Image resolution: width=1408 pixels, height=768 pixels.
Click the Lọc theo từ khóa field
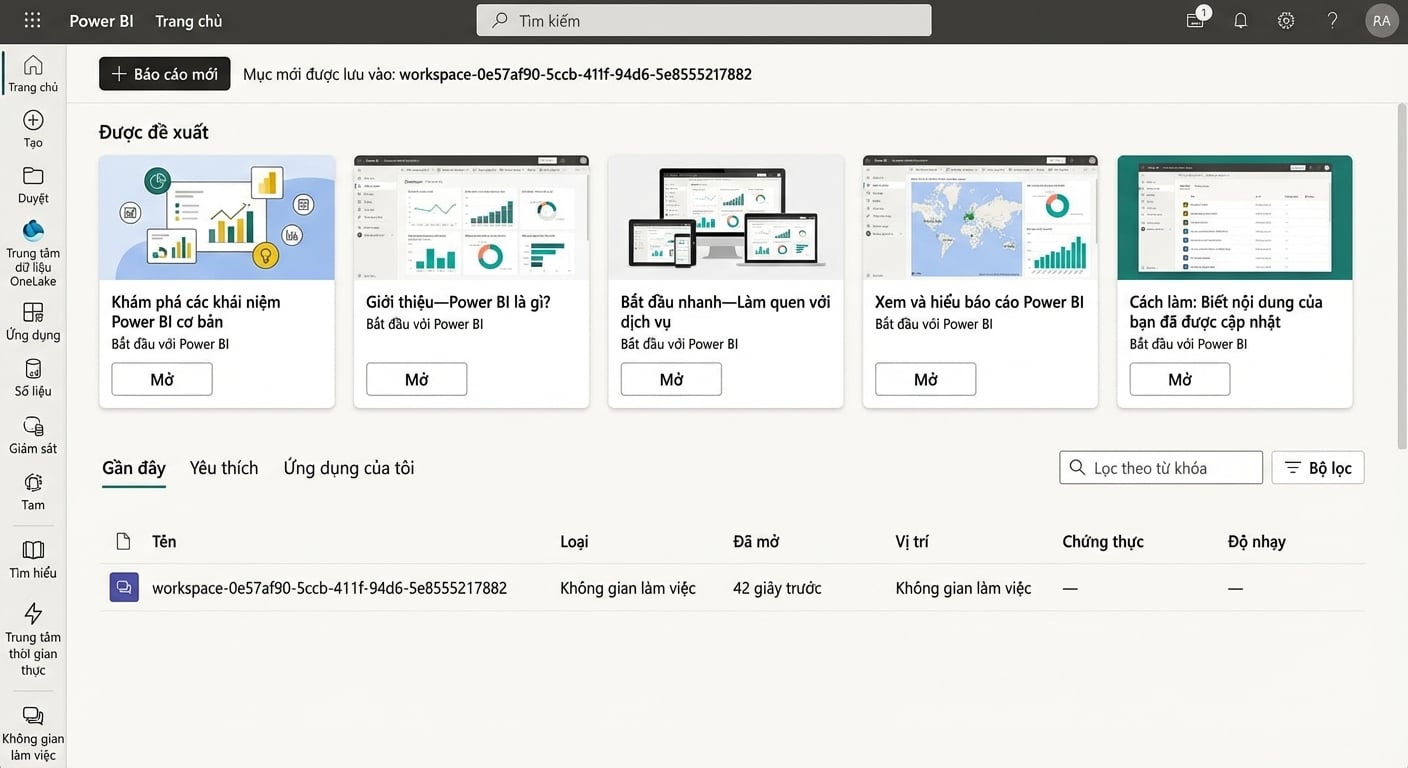coord(1161,467)
